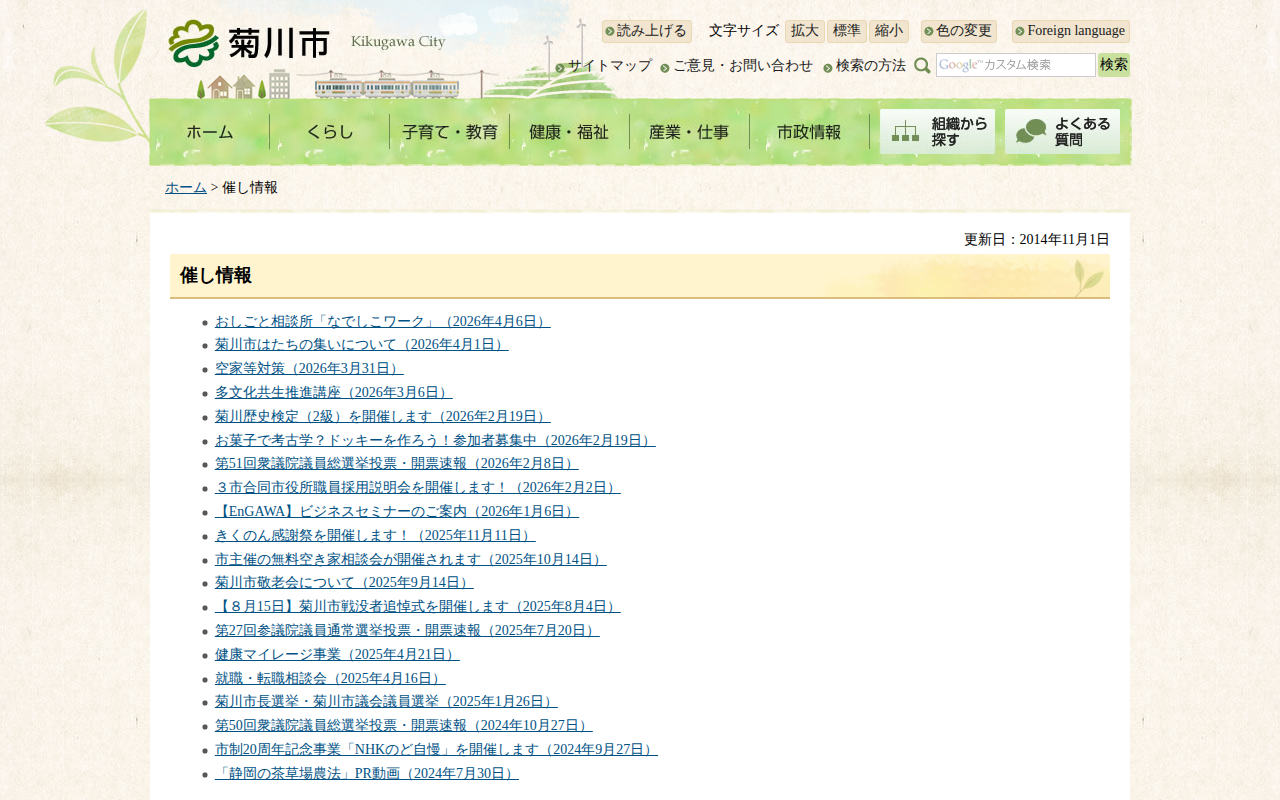The height and width of the screenshot is (800, 1280).
Task: Open 就職・転職相談会 link
Action: 330,679
